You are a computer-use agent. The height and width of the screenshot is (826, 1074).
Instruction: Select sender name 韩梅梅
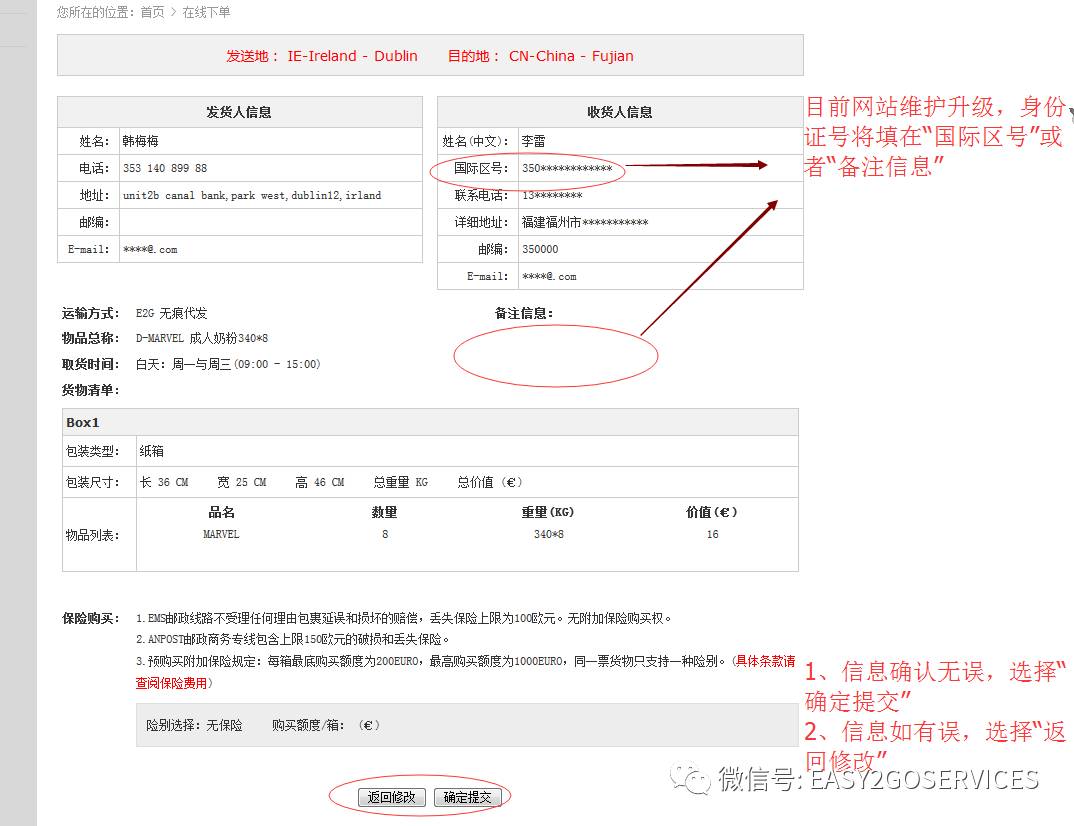(140, 141)
